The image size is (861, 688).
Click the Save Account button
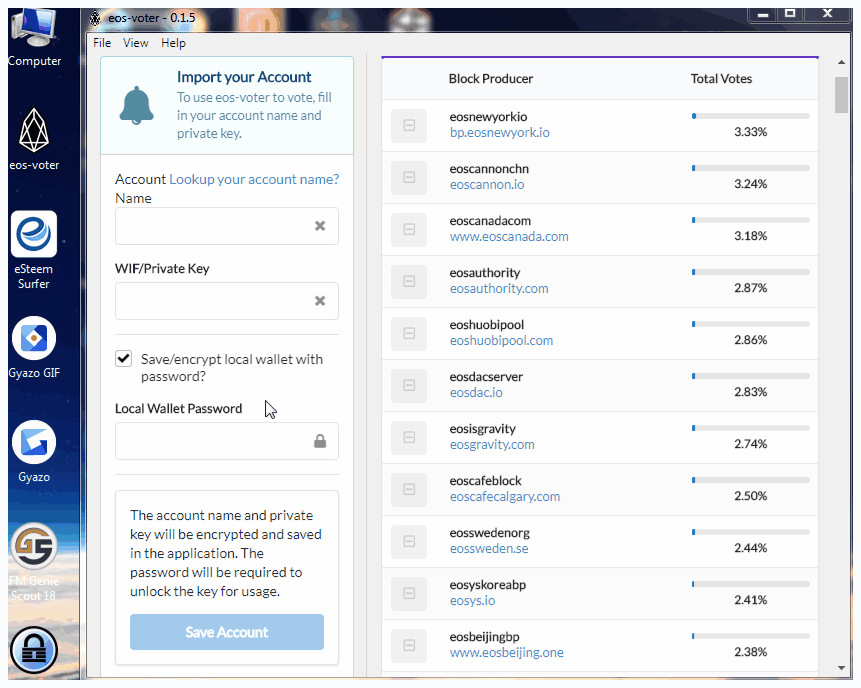point(227,632)
